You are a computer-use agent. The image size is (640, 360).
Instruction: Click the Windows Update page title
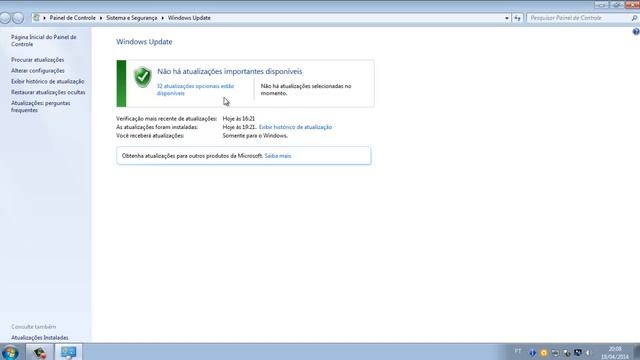point(144,42)
